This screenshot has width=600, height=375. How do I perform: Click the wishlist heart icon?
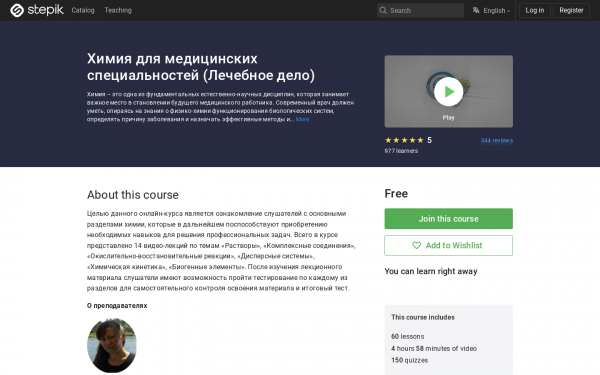tap(416, 245)
